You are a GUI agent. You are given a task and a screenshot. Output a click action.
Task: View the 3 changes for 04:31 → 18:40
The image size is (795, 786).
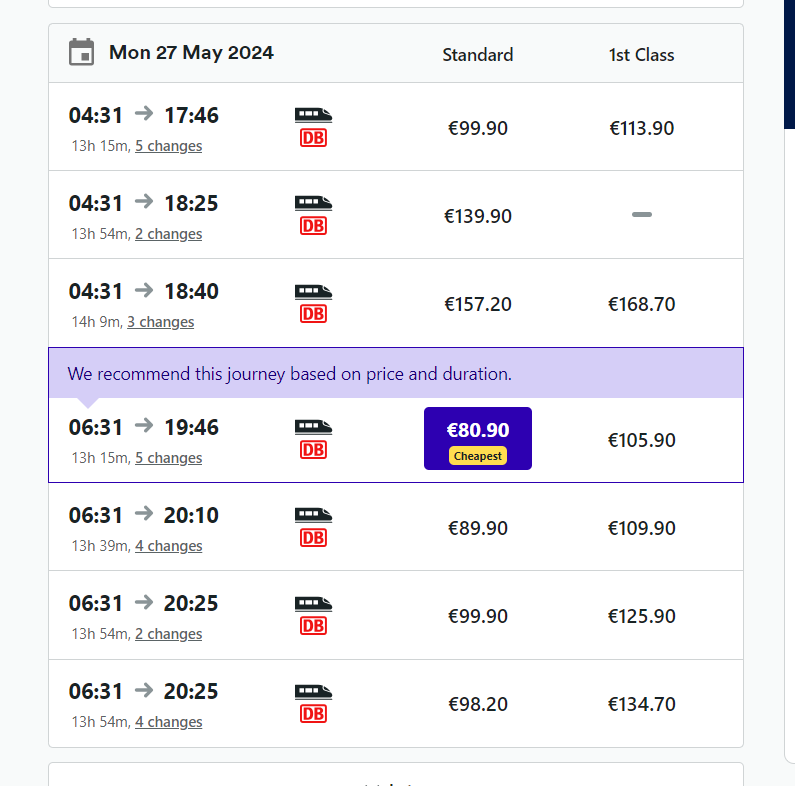(160, 322)
